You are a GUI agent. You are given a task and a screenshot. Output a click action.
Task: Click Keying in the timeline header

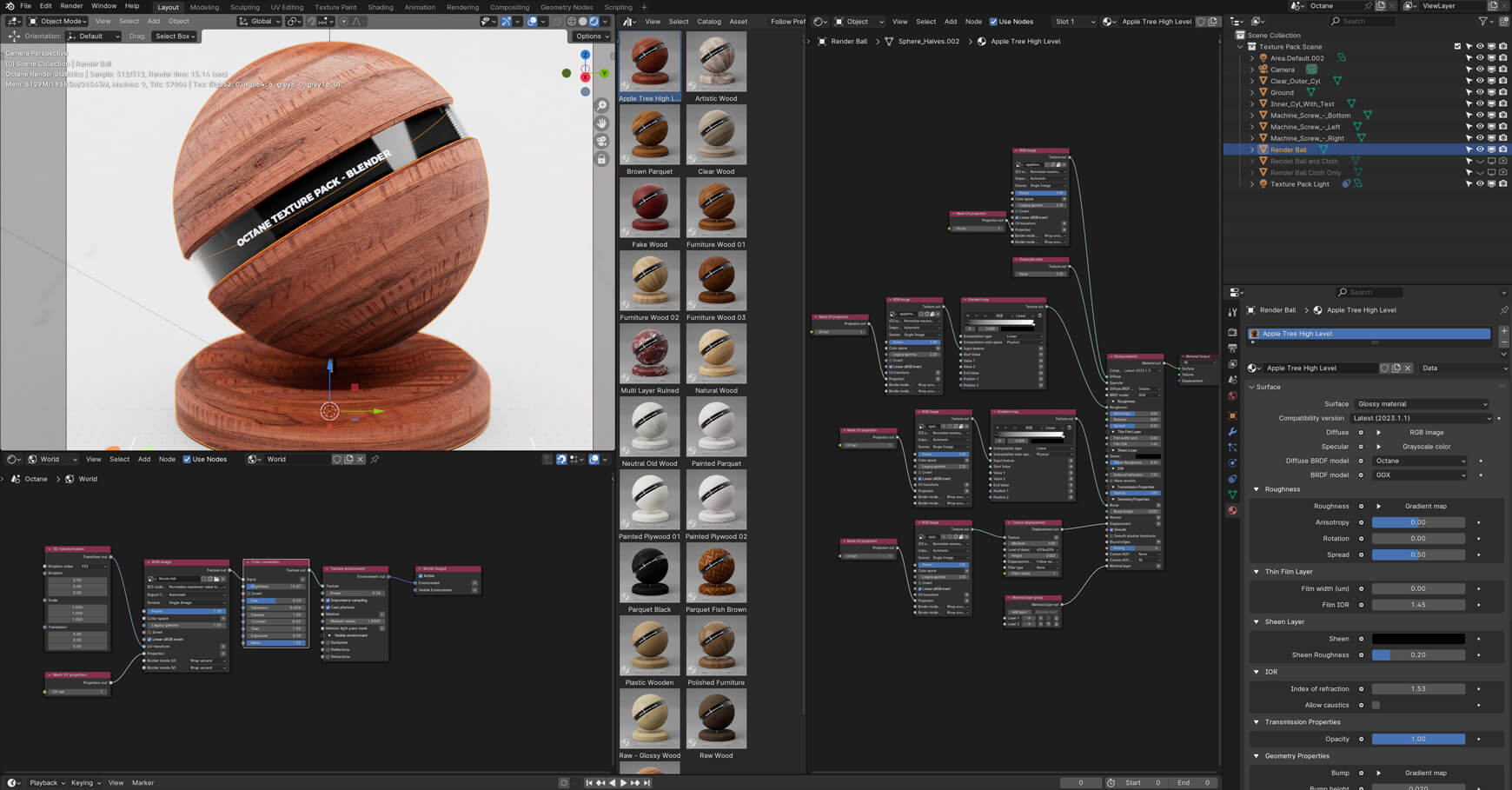point(85,783)
